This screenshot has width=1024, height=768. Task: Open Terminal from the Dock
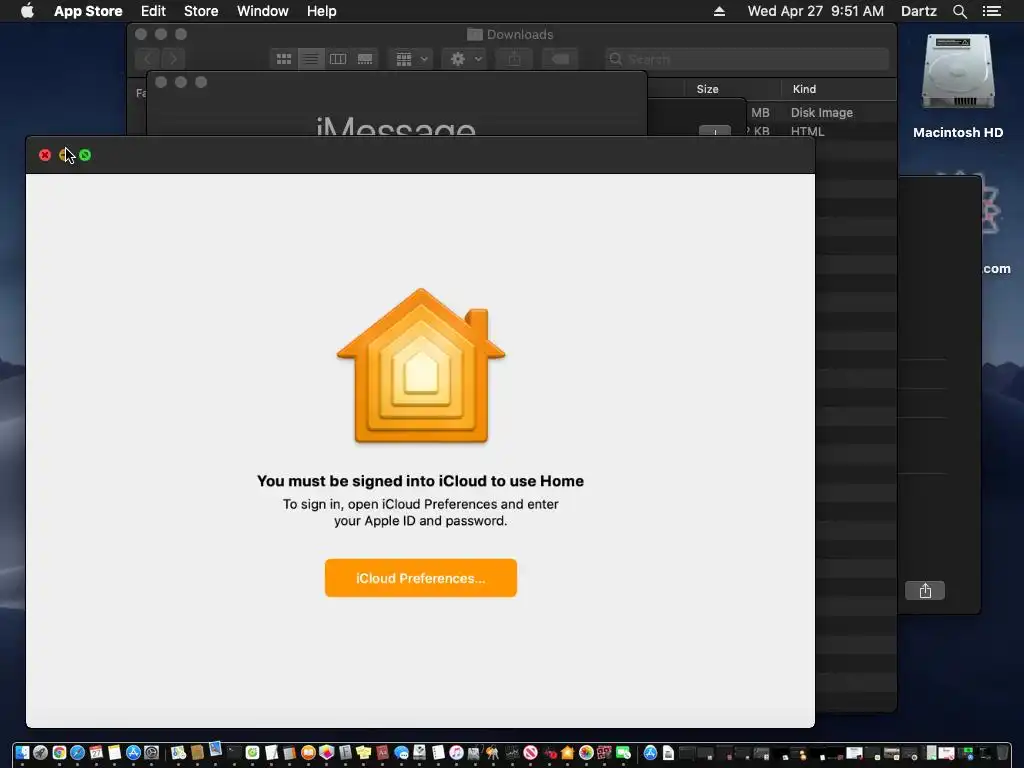[234, 752]
